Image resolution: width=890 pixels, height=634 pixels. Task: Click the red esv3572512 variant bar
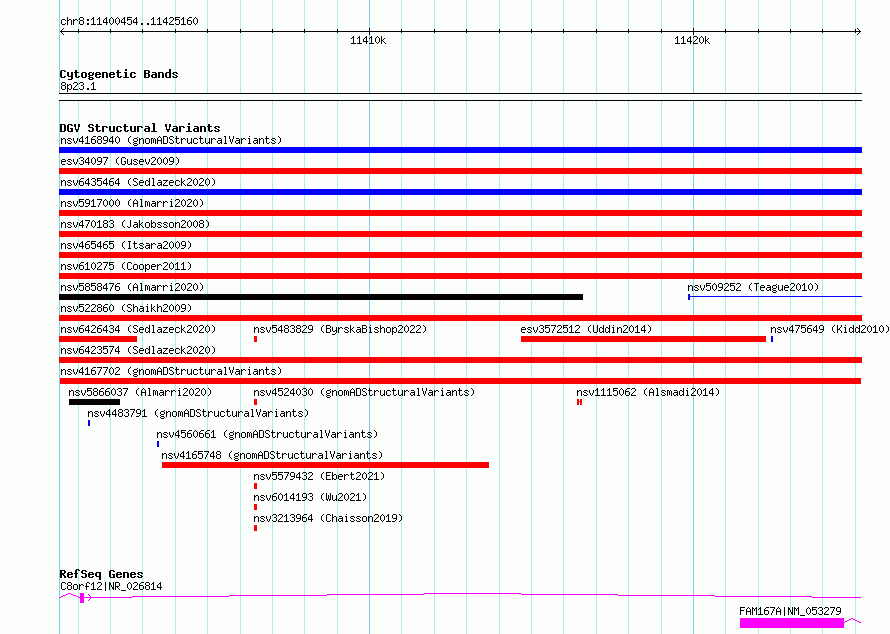click(x=643, y=339)
